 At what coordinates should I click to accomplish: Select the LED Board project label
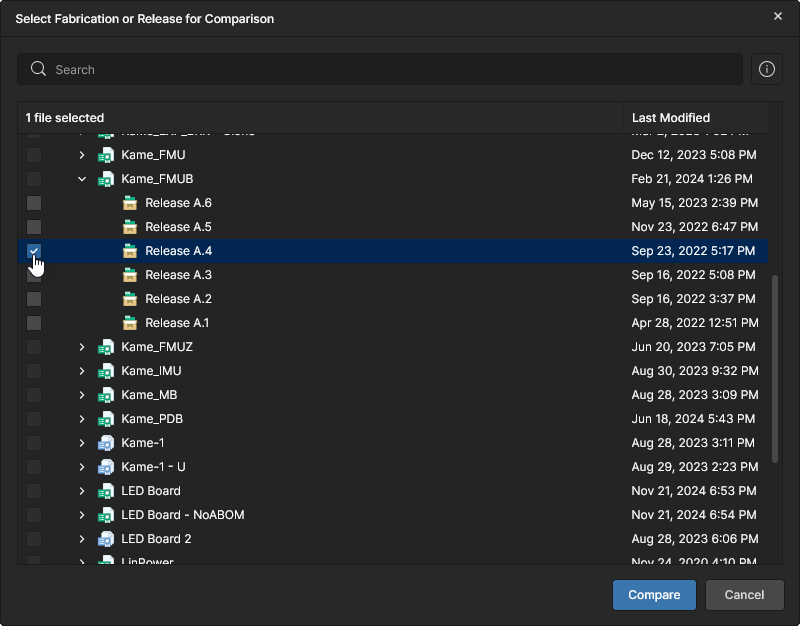(151, 491)
